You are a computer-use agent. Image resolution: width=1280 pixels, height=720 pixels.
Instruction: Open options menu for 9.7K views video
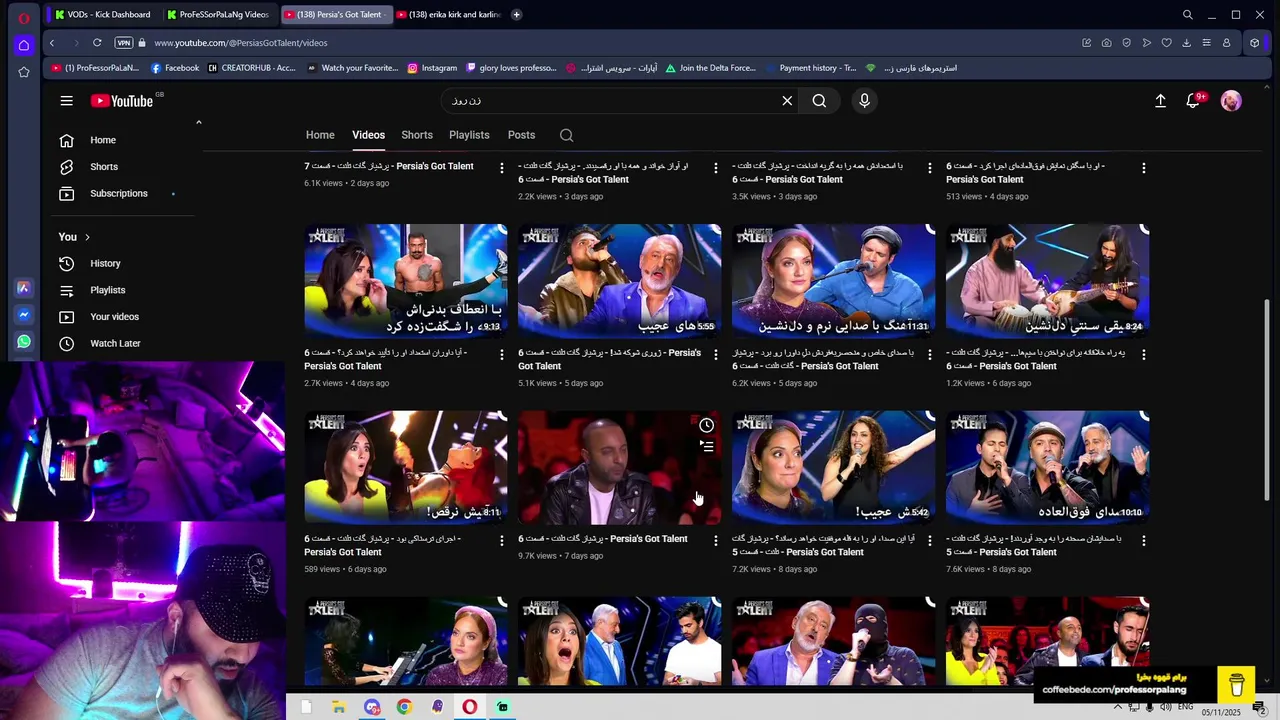tap(716, 540)
